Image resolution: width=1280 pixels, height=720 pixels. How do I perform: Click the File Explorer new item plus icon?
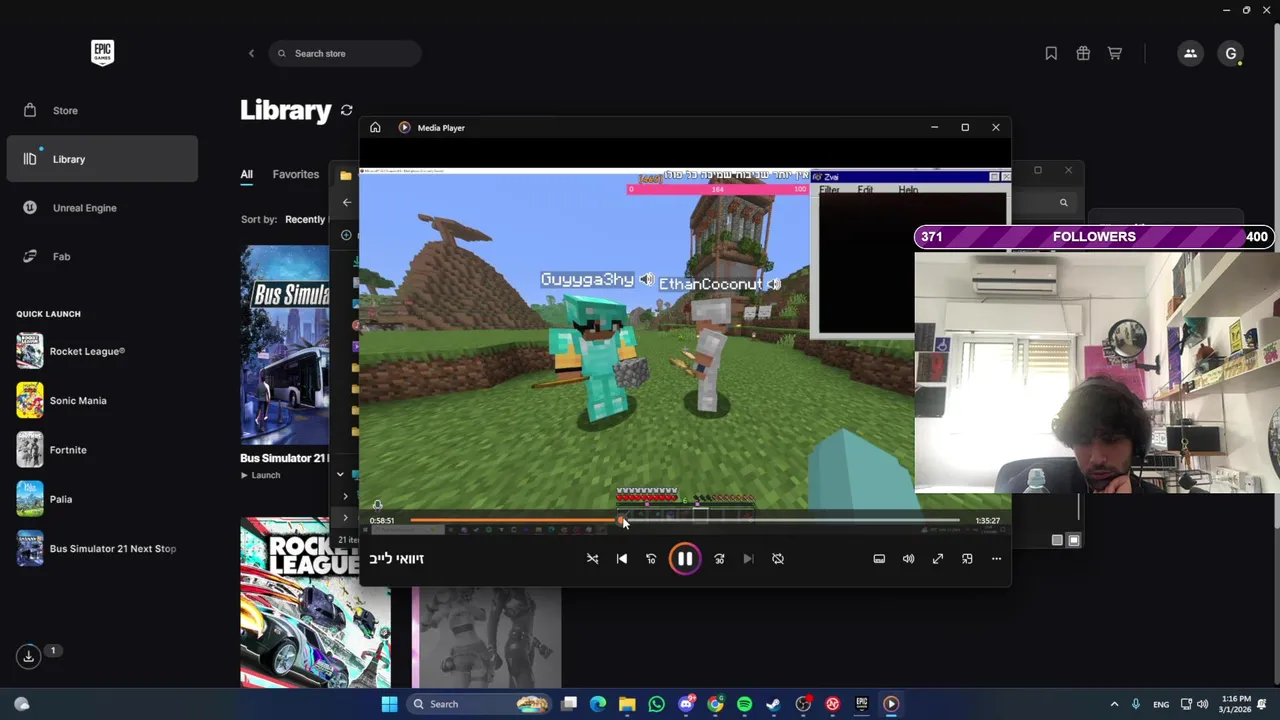click(x=346, y=235)
